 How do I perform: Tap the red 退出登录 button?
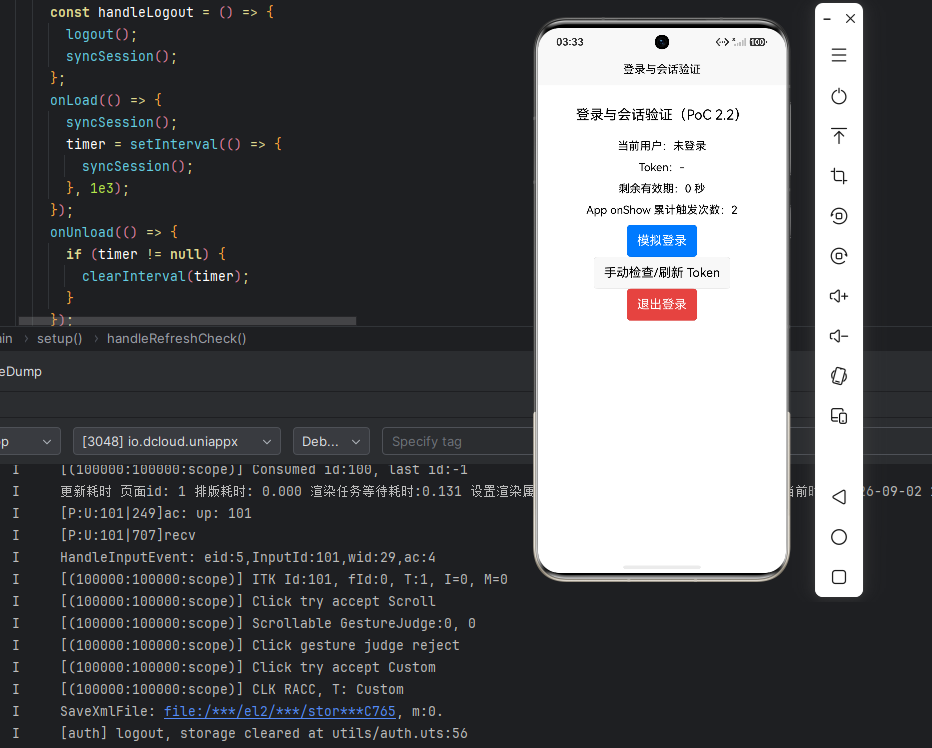click(x=662, y=304)
